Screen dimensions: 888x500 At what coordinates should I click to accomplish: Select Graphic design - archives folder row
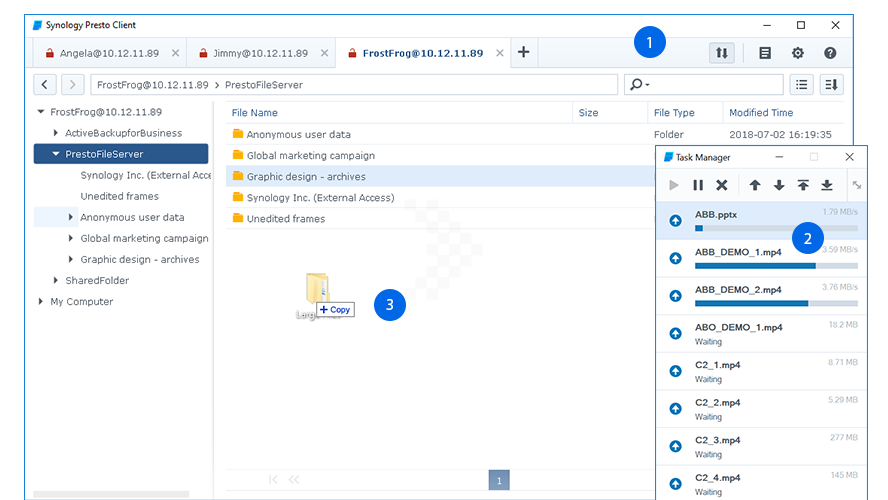(441, 176)
